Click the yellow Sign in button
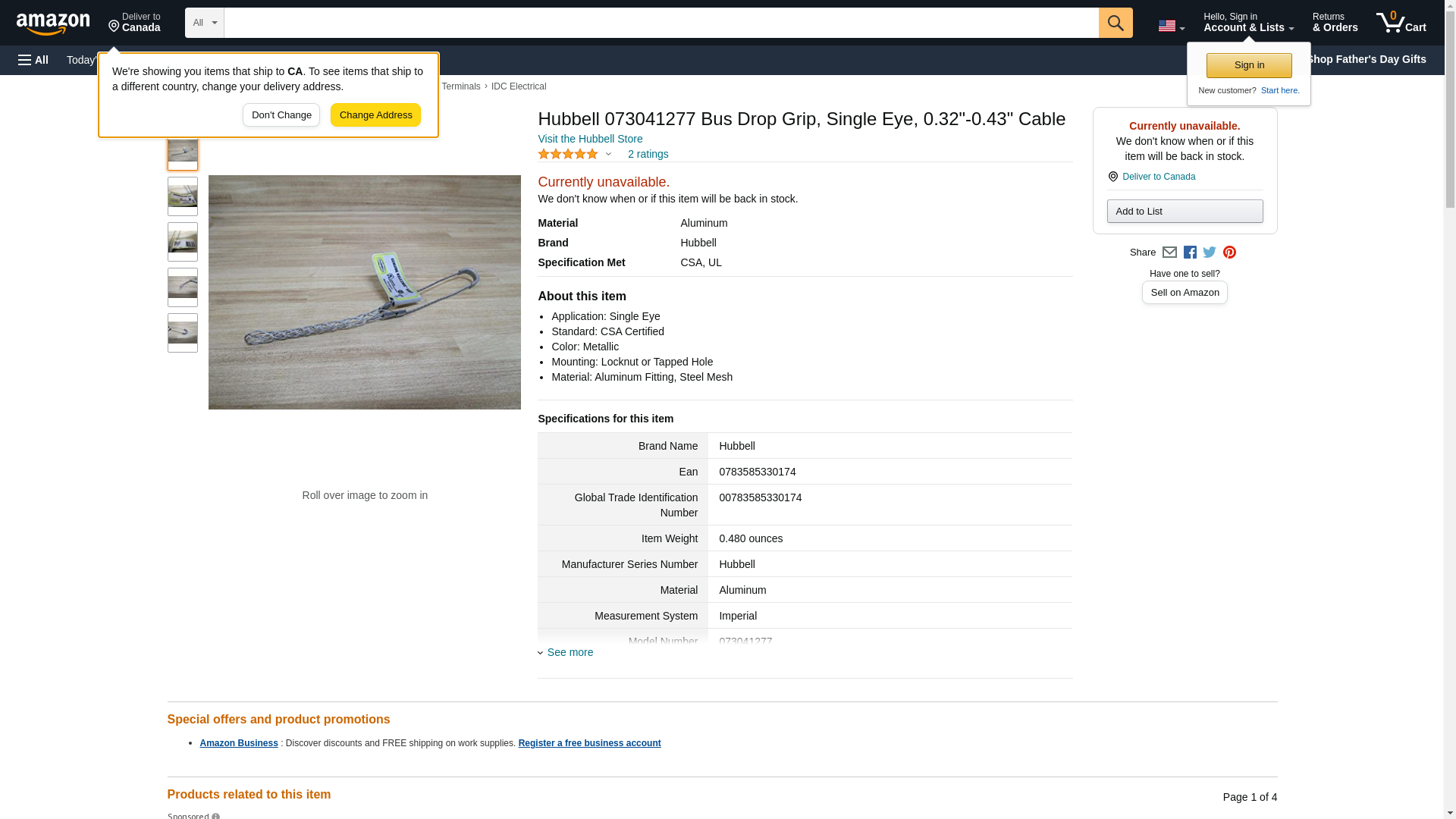 [x=1249, y=65]
